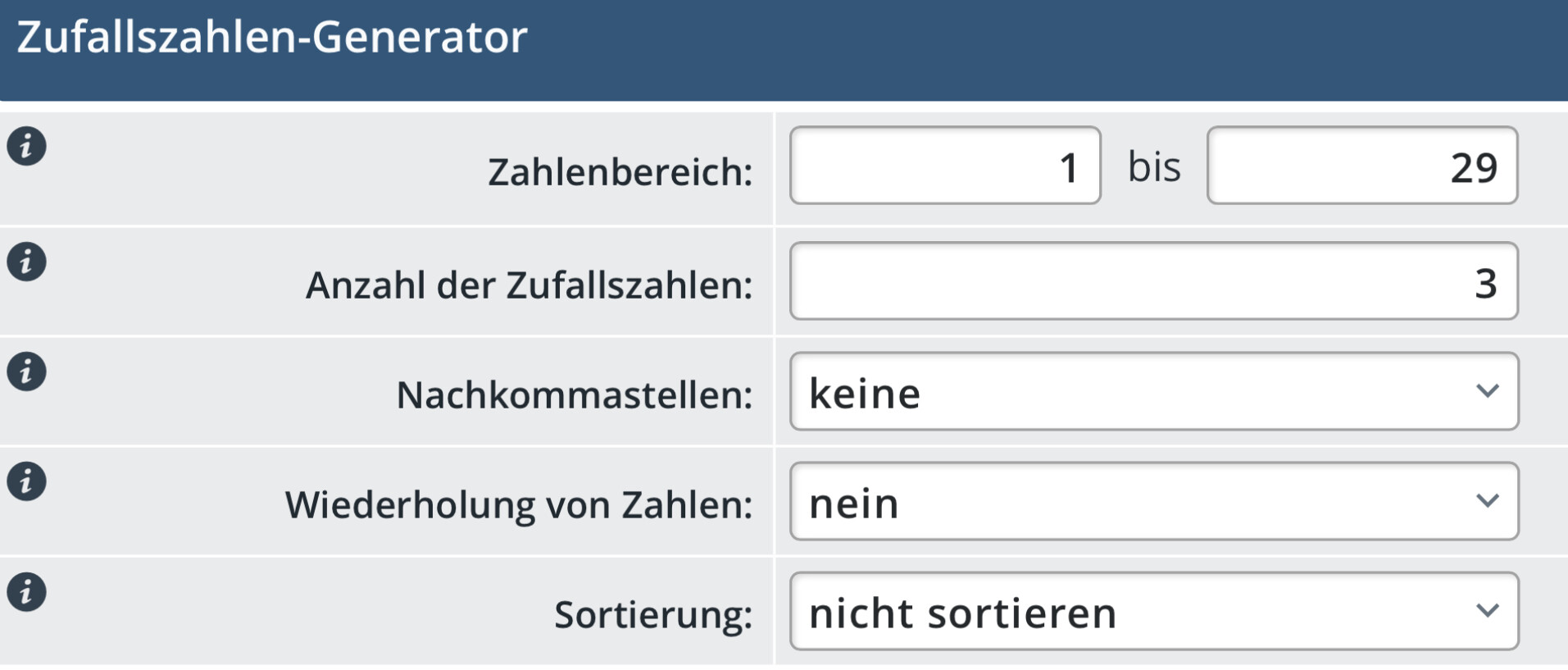Focus the range start field containing 1
Image resolution: width=1568 pixels, height=670 pixels.
(944, 166)
